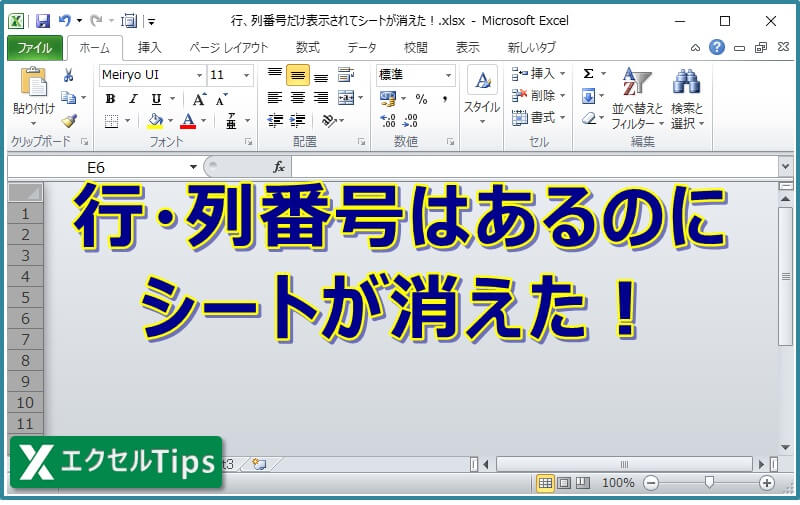
Task: Expand the formula bar chevron
Action: [785, 167]
